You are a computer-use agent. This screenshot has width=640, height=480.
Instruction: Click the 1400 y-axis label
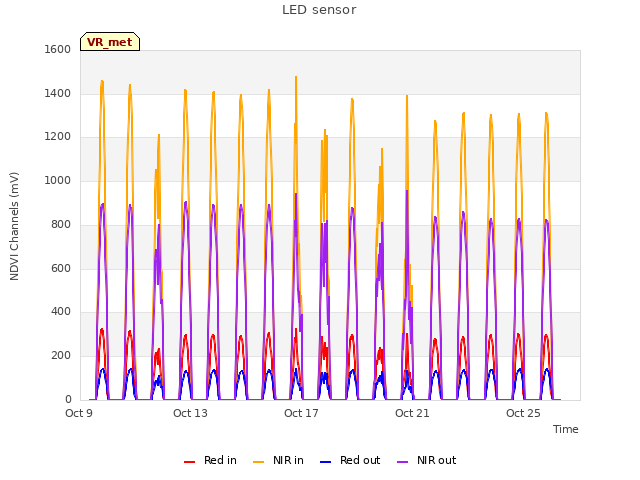tap(58, 93)
